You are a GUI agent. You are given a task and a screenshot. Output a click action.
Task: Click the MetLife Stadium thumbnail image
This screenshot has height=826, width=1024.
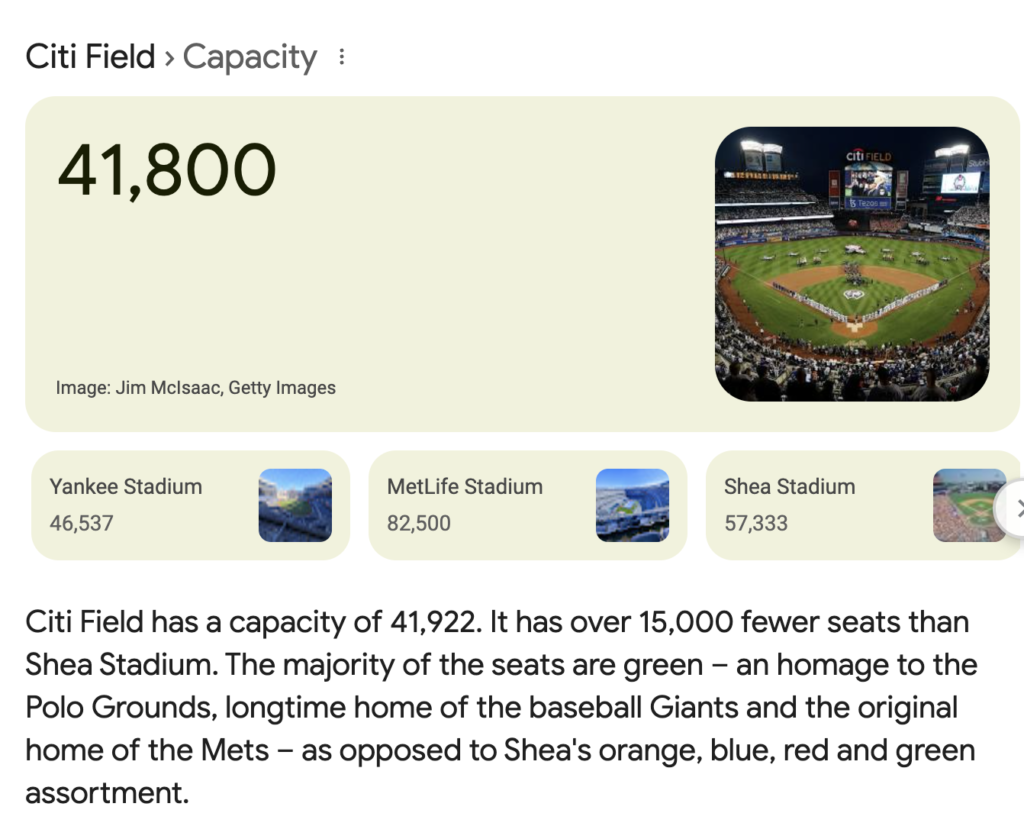point(632,505)
